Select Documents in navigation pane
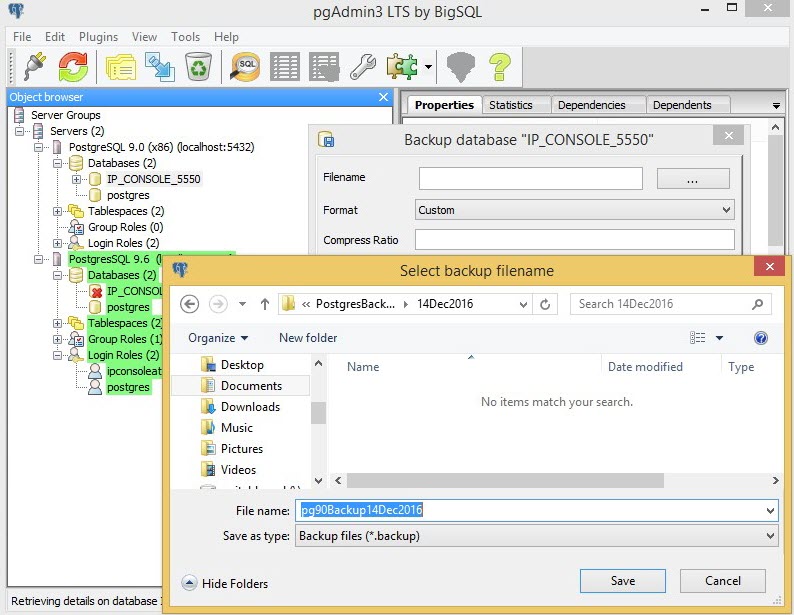This screenshot has height=615, width=794. coord(251,386)
